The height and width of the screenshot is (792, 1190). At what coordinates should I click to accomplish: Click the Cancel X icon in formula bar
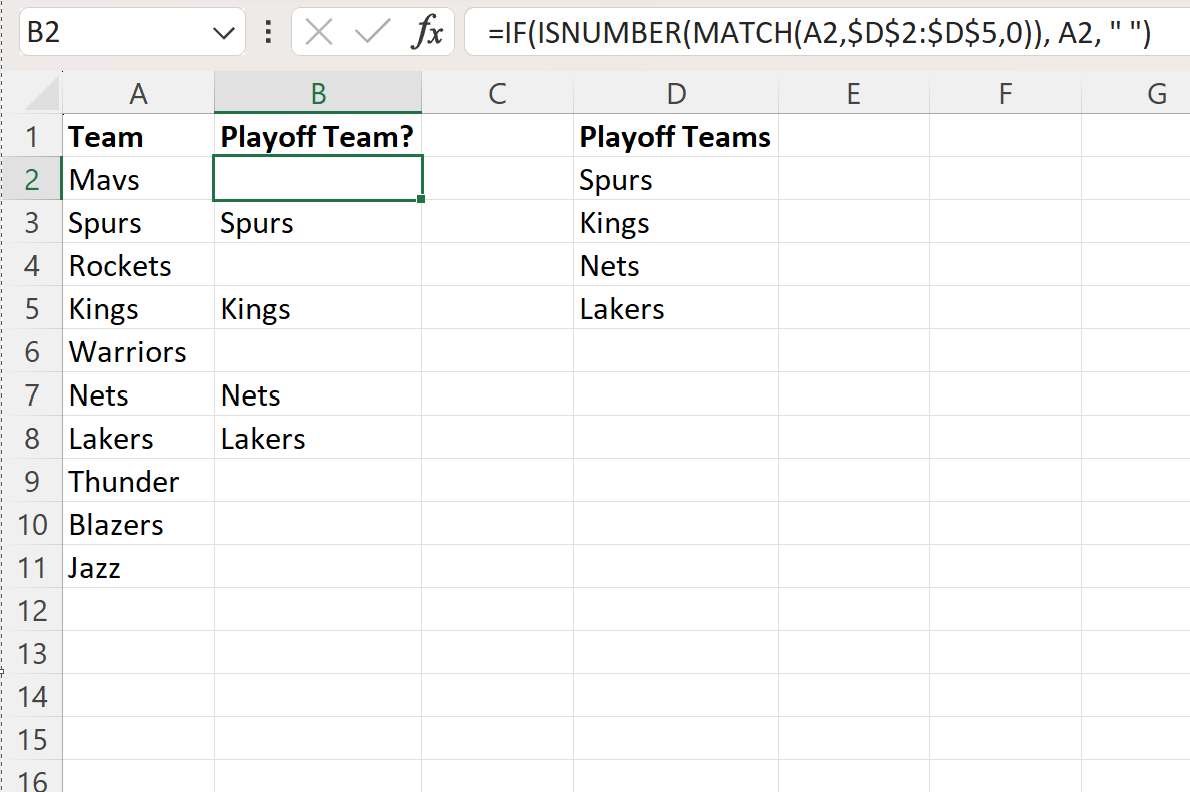click(x=319, y=33)
